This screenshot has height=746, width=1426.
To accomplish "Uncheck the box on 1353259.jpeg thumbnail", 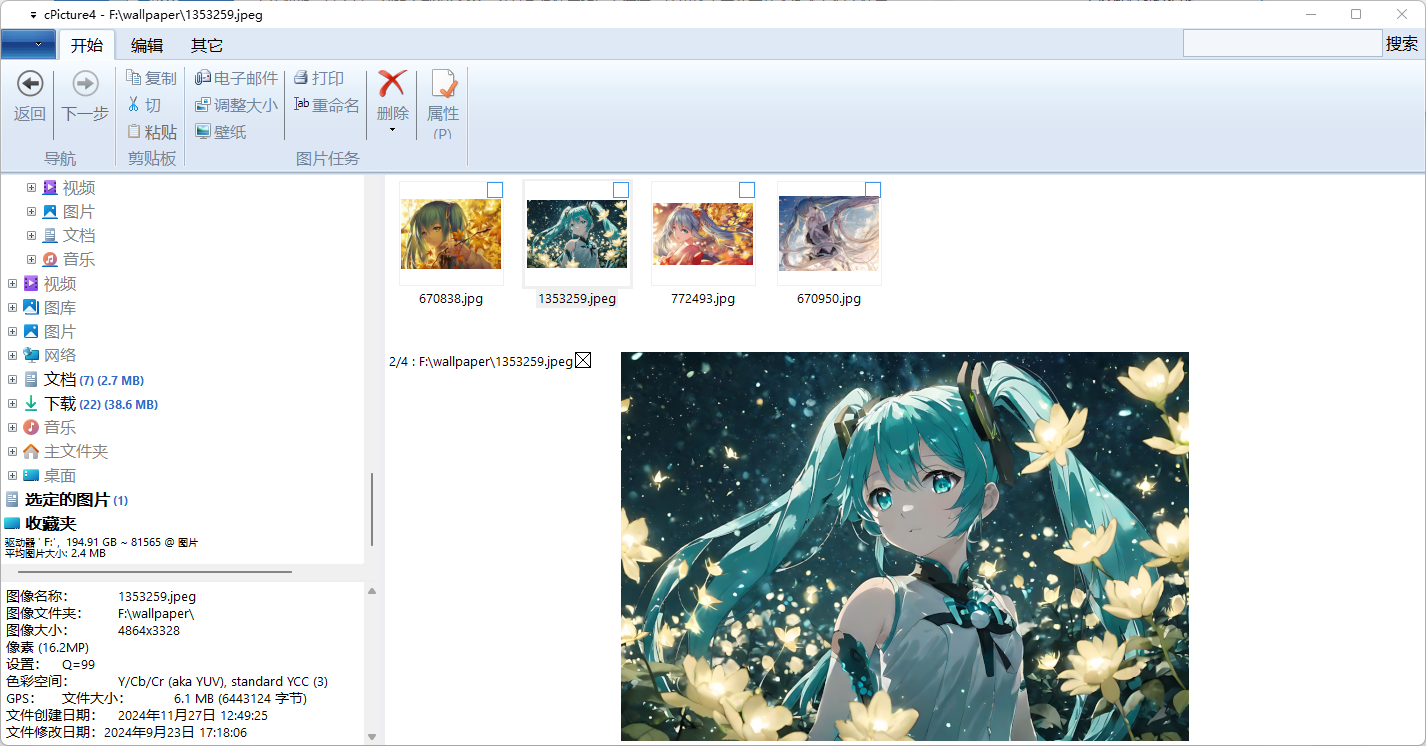I will click(620, 189).
